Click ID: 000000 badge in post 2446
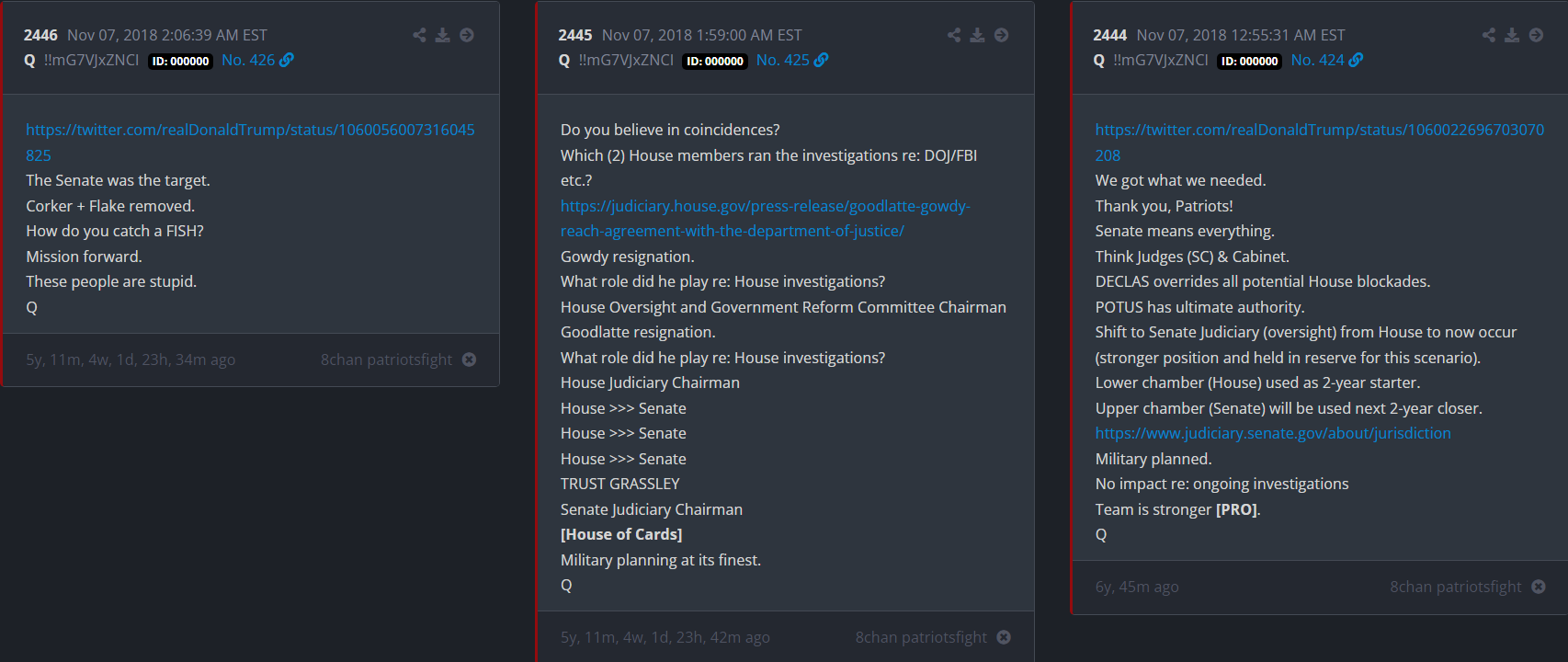Viewport: 1568px width, 662px height. pos(180,62)
